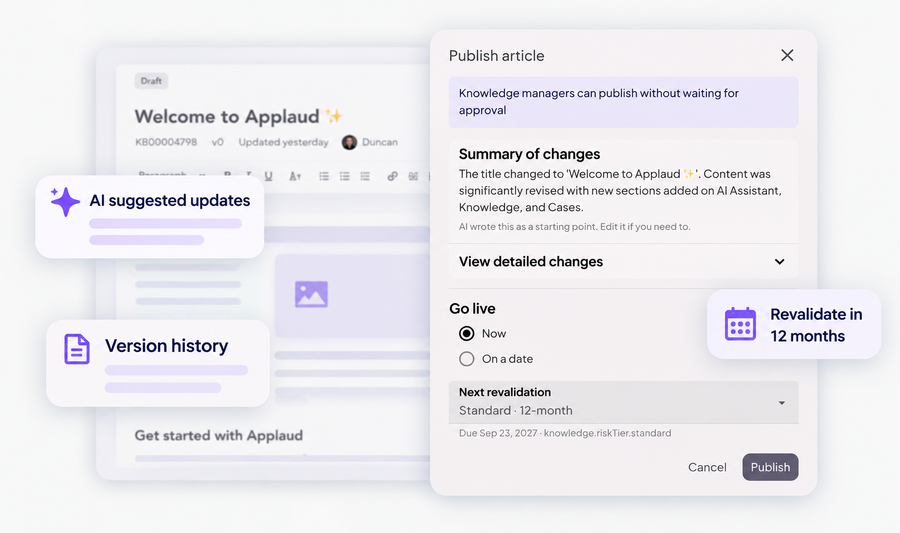
Task: Click the Go live heading
Action: (472, 309)
